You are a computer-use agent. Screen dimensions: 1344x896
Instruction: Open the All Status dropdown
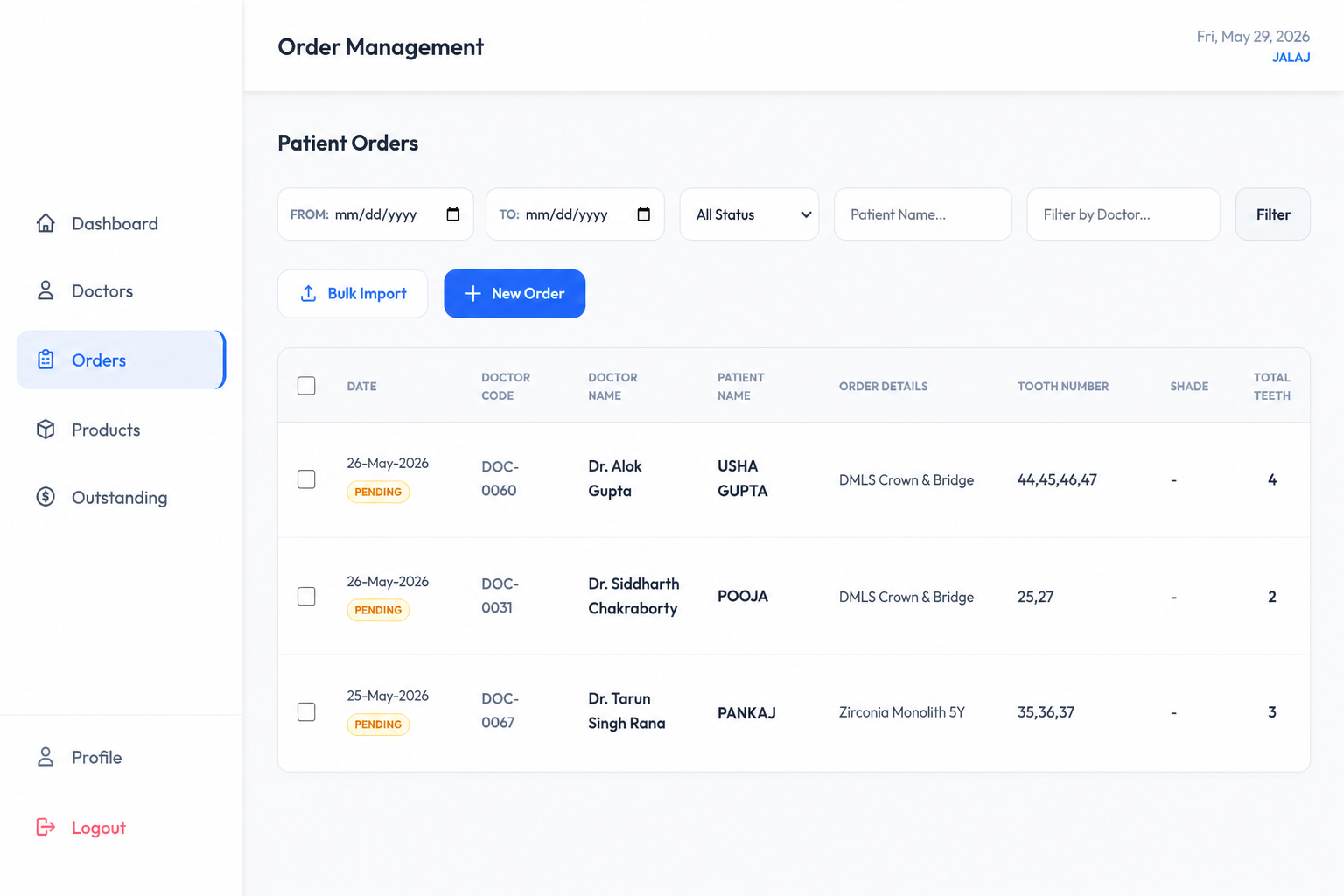(x=750, y=214)
